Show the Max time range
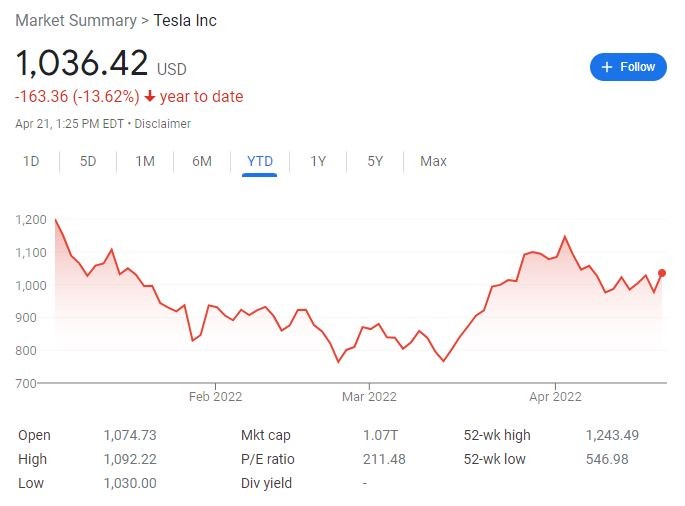 point(433,161)
